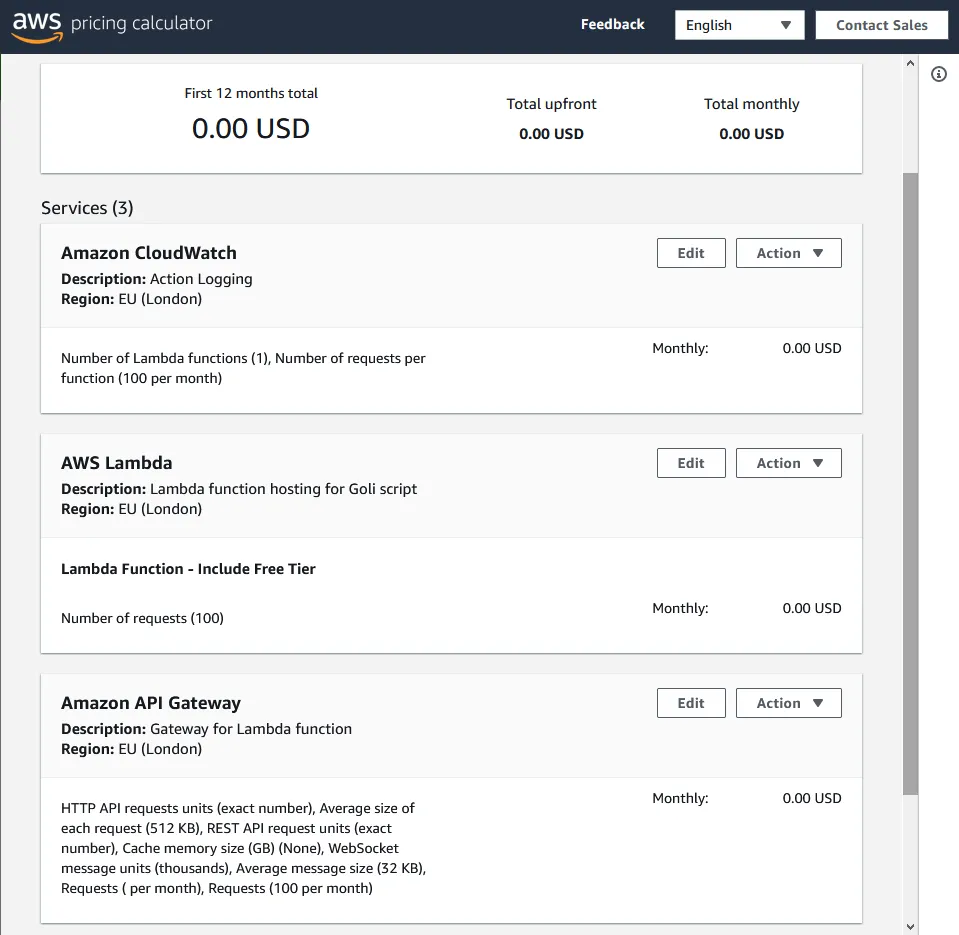Click the scrollbar down arrow

pos(909,926)
